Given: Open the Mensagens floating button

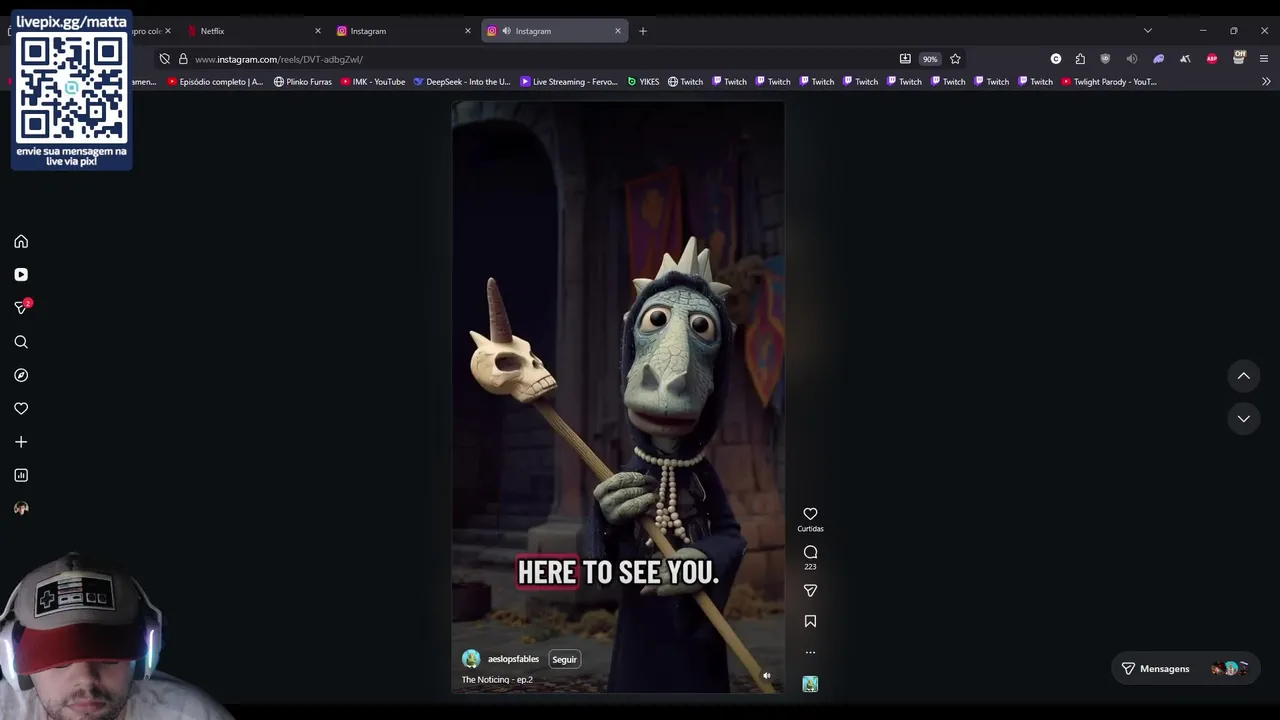Looking at the screenshot, I should (x=1185, y=669).
